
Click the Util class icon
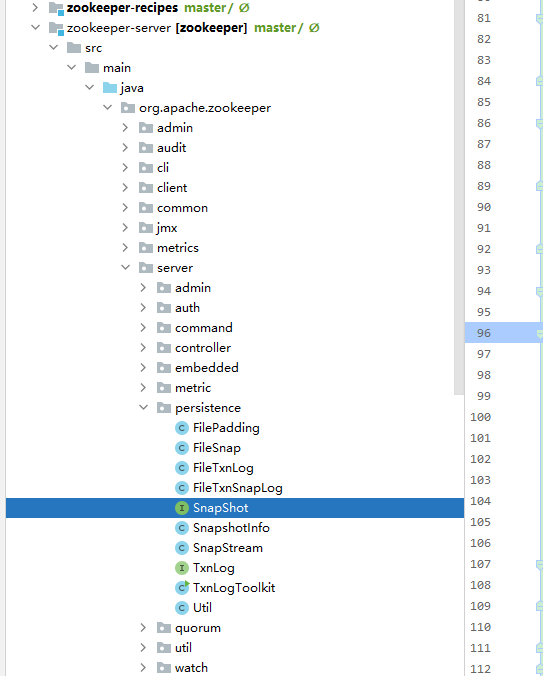coord(182,608)
